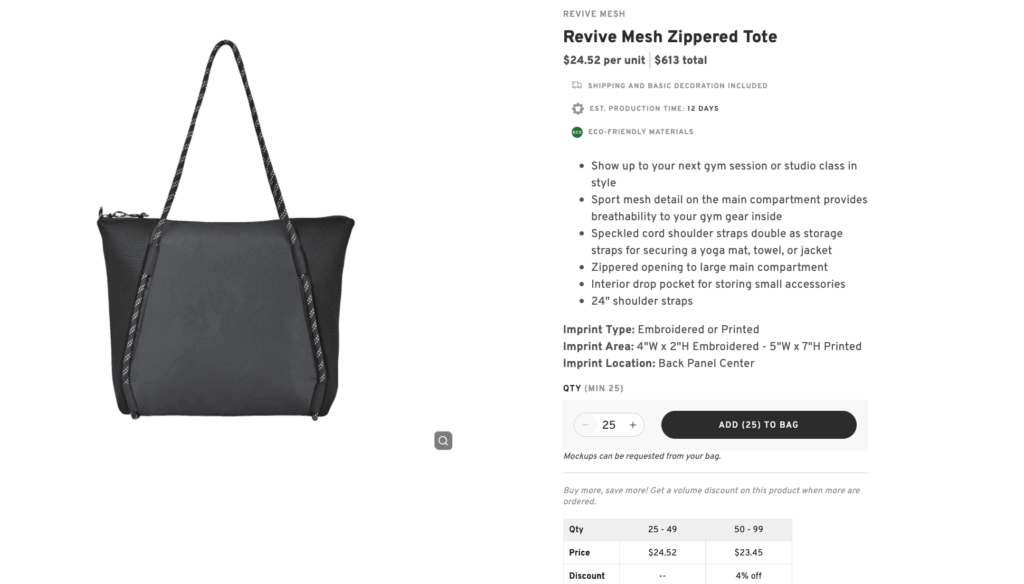This screenshot has width=1024, height=584.
Task: Select the 50 - 99 quantity column
Action: pos(747,529)
